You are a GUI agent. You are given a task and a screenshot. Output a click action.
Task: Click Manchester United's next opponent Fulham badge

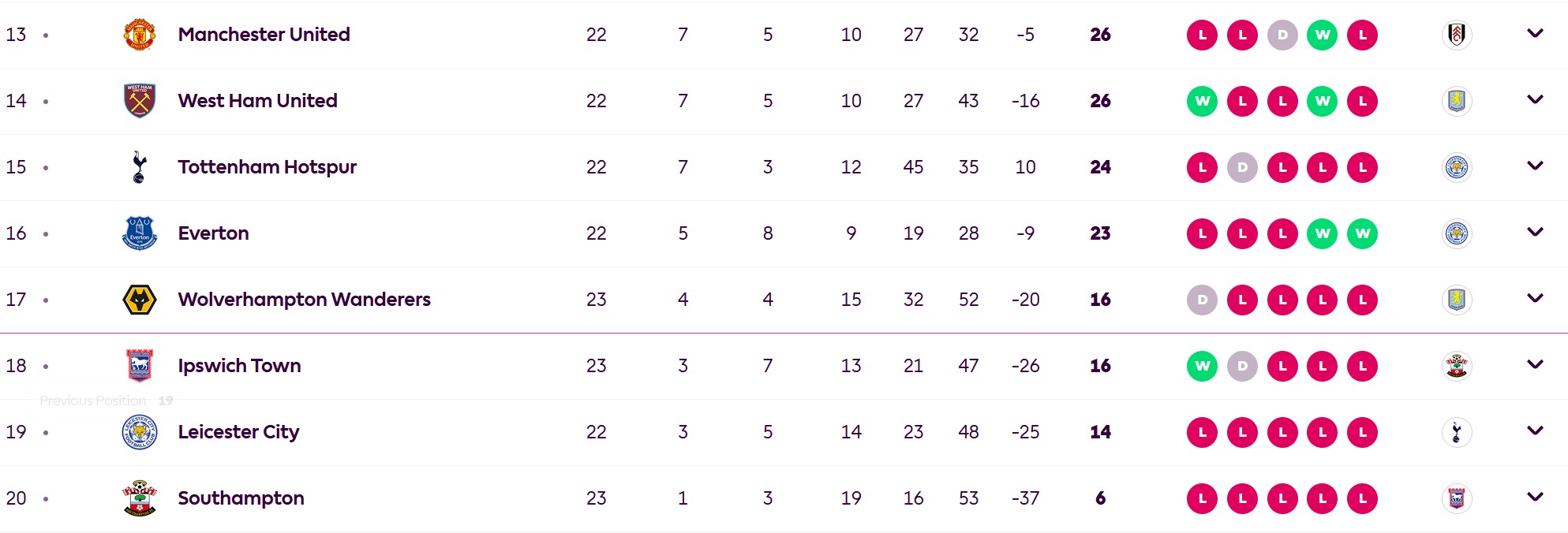(x=1457, y=35)
